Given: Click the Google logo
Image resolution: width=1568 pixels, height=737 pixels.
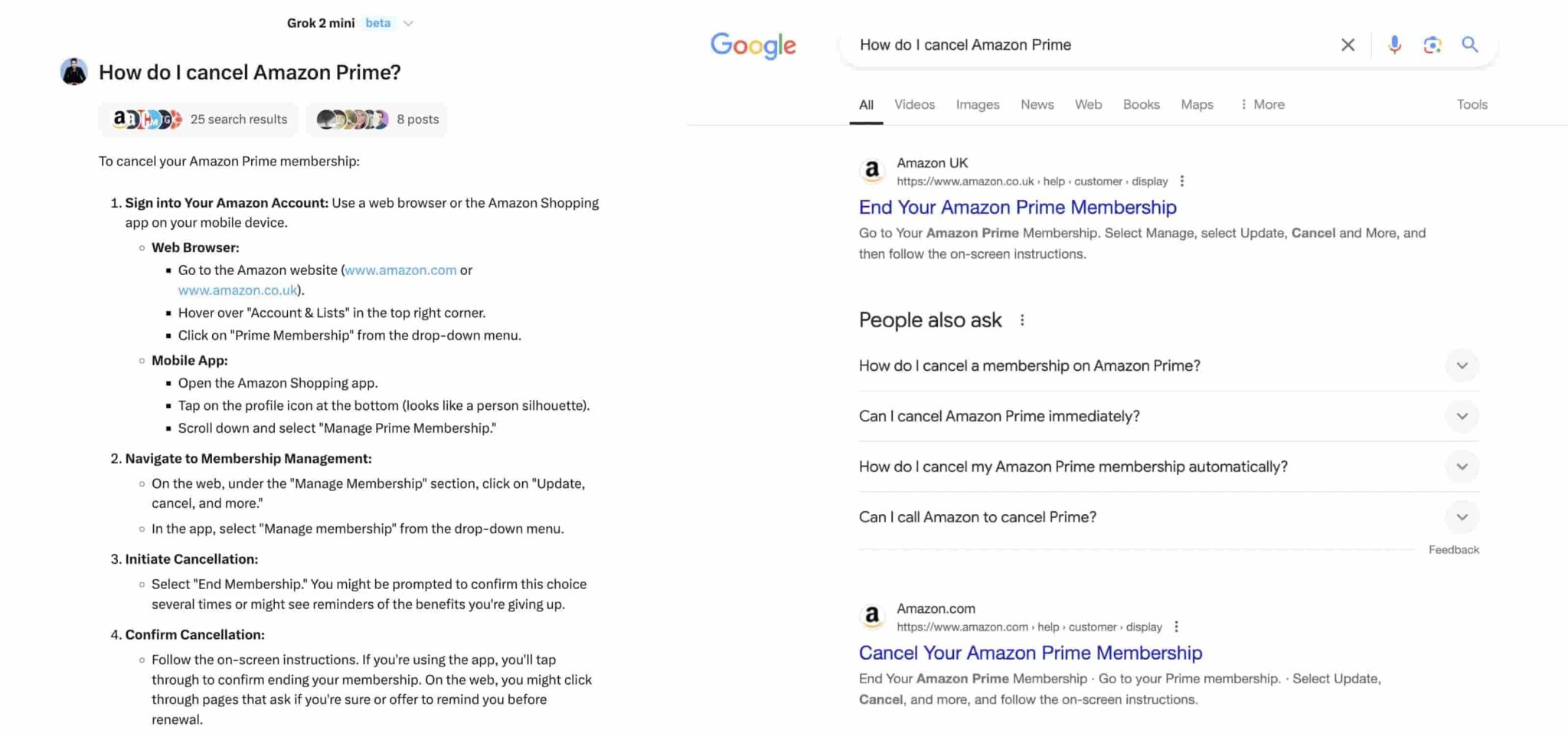Looking at the screenshot, I should [753, 46].
